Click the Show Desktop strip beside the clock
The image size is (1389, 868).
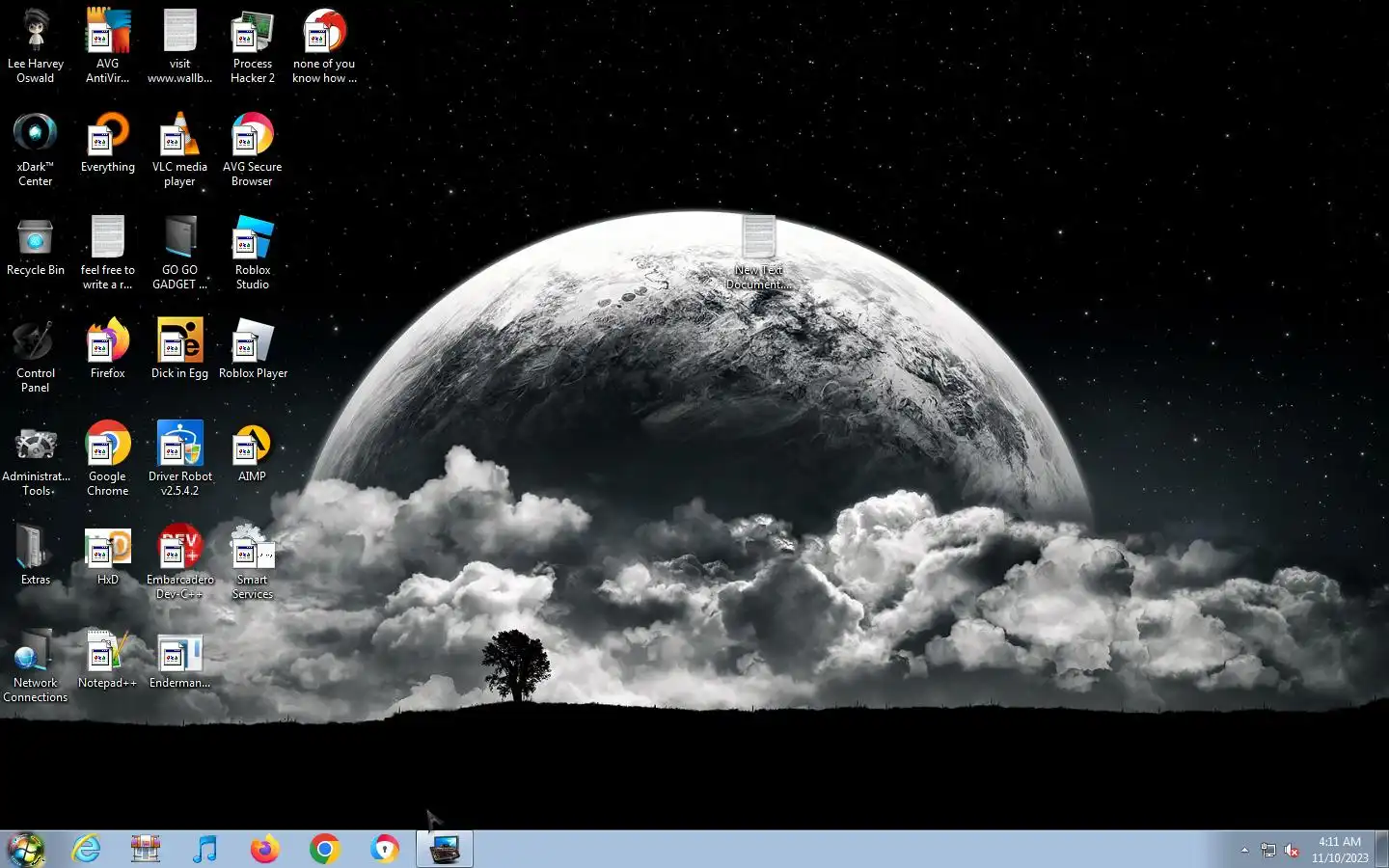coord(1381,849)
